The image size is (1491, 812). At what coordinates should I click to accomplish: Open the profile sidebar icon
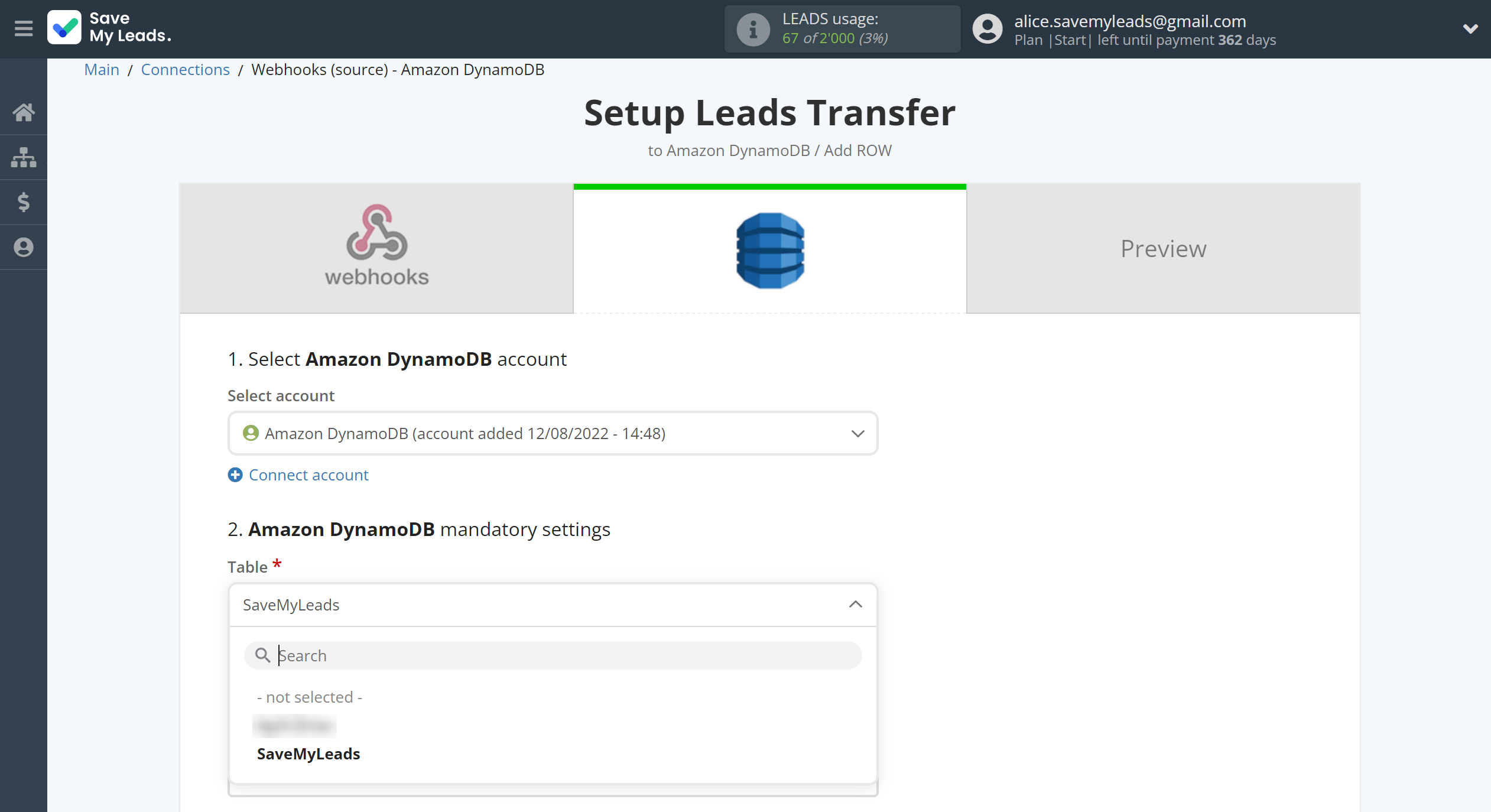coord(24,247)
